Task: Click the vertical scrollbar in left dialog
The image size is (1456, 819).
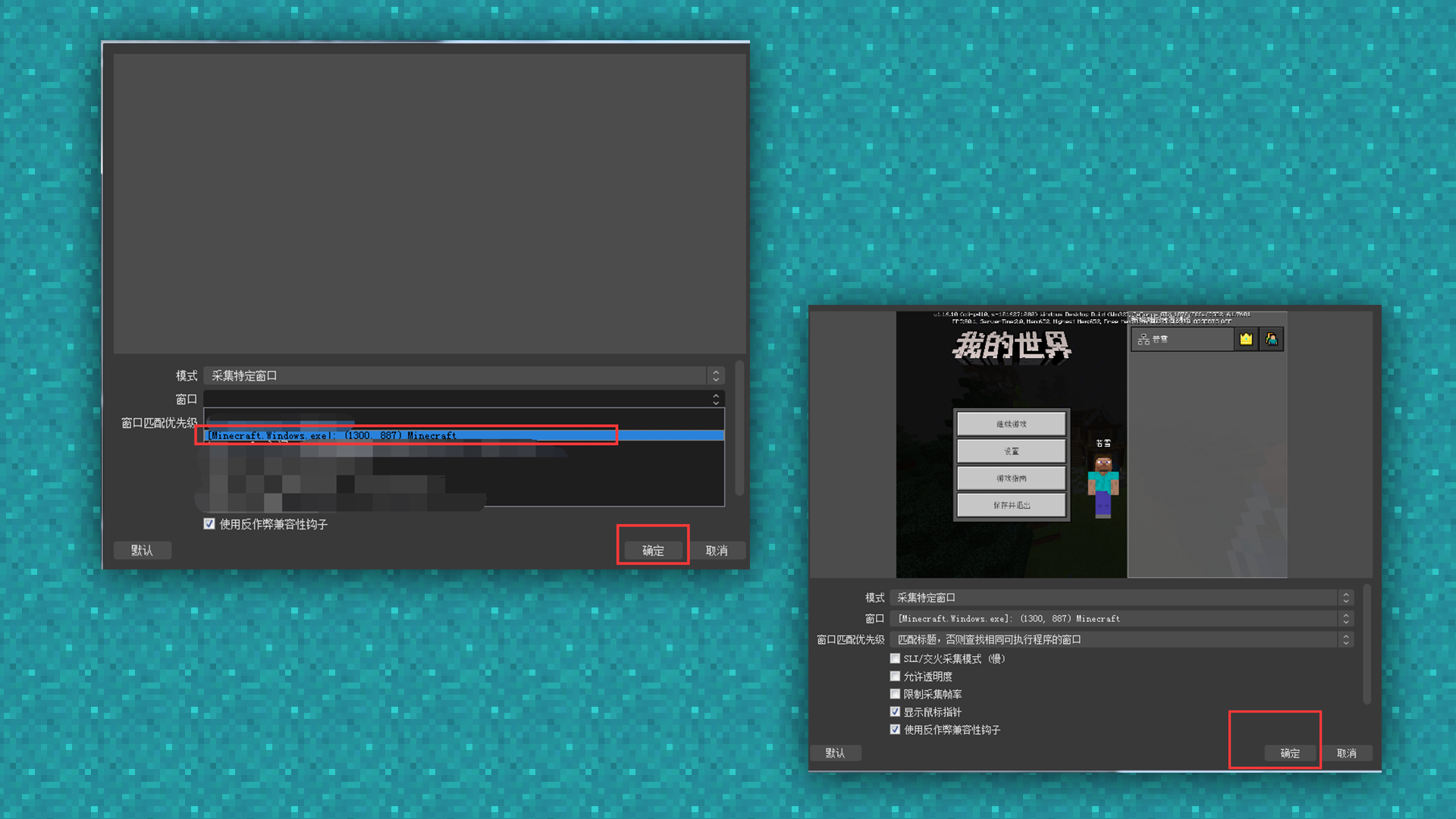Action: click(x=739, y=428)
